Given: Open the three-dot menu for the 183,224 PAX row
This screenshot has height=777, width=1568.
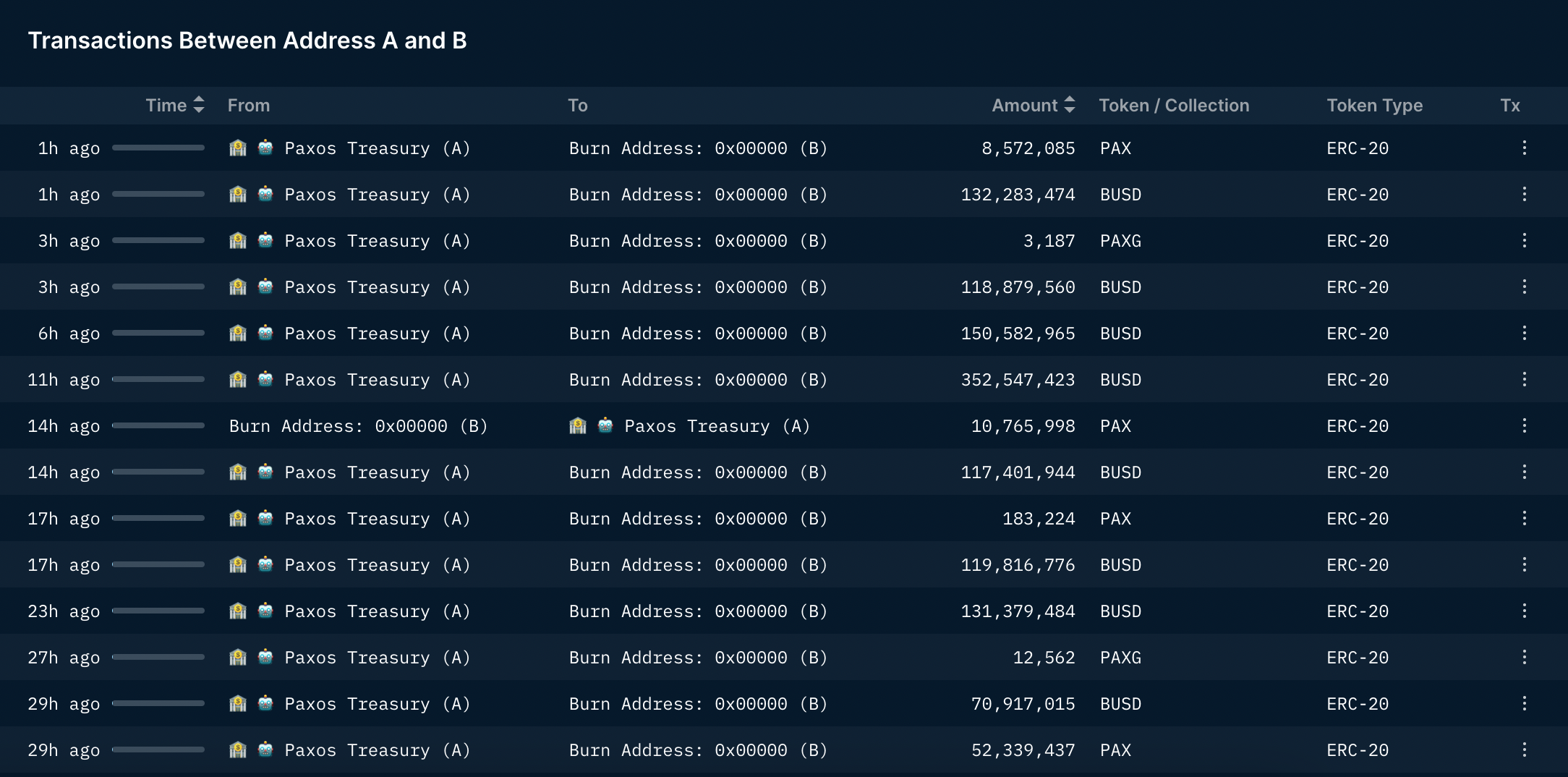Looking at the screenshot, I should 1524,518.
